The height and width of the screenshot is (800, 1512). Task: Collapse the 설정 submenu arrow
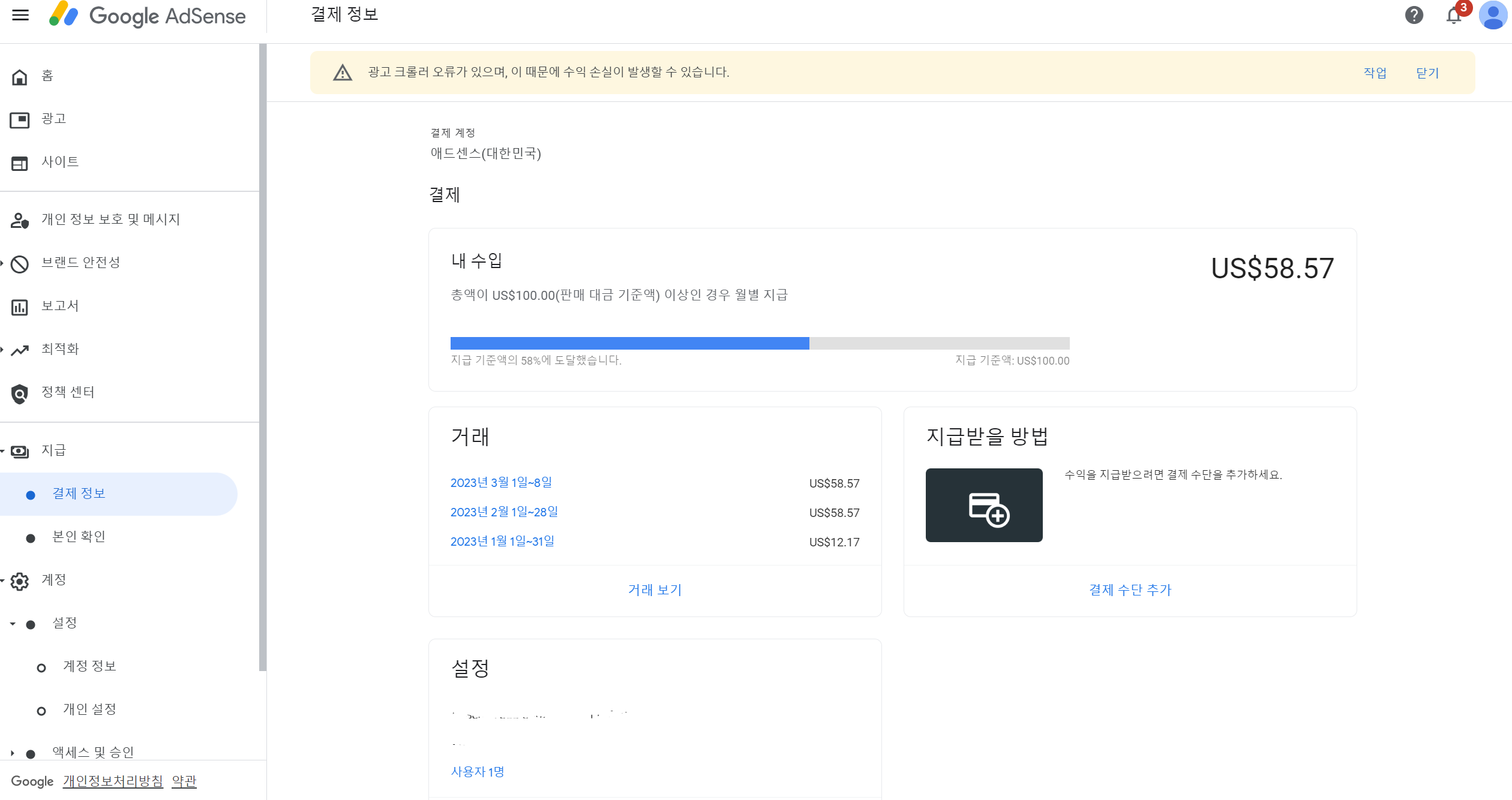coord(13,624)
